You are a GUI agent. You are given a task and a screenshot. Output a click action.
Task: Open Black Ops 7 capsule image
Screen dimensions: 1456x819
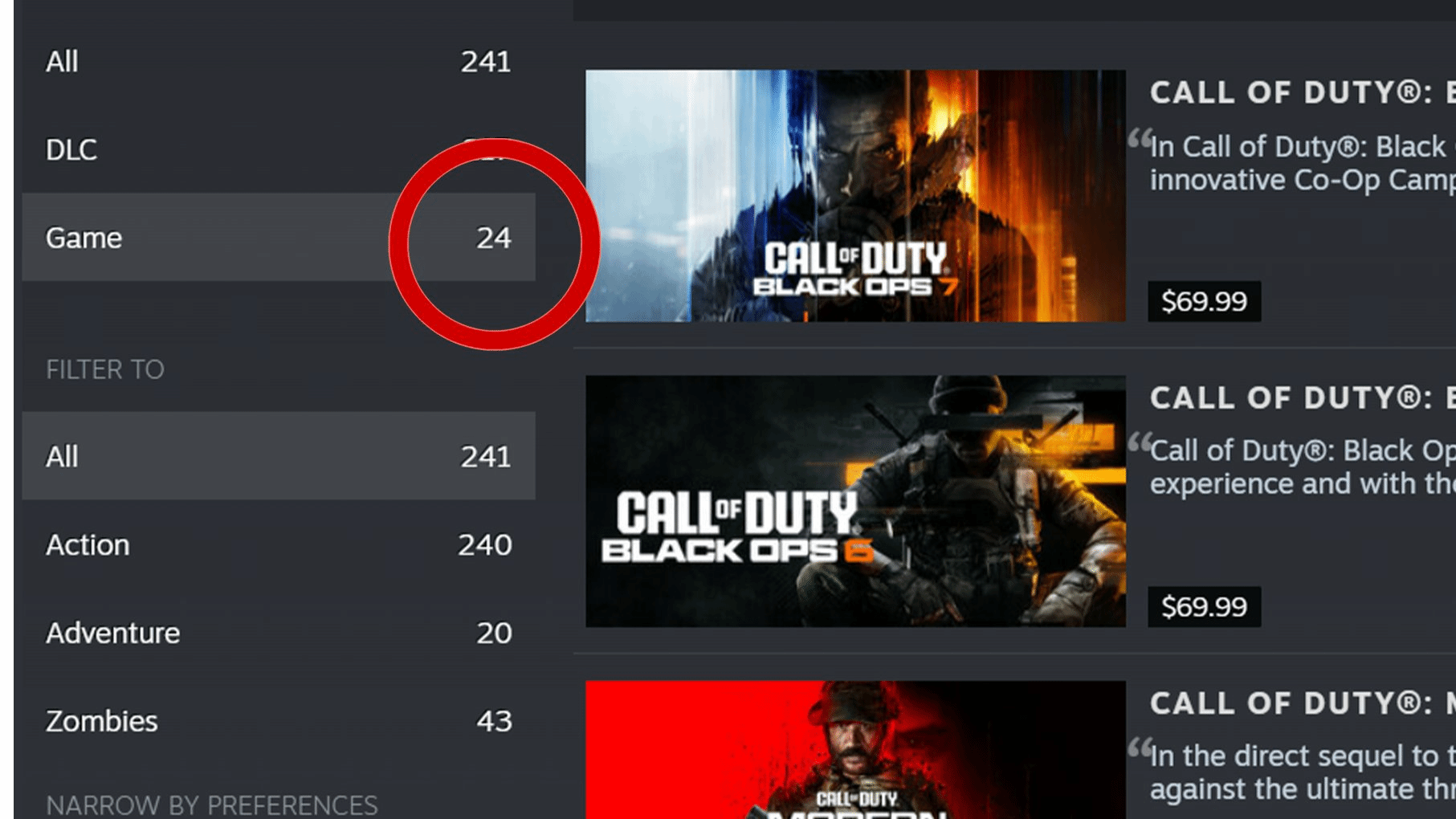tap(855, 196)
